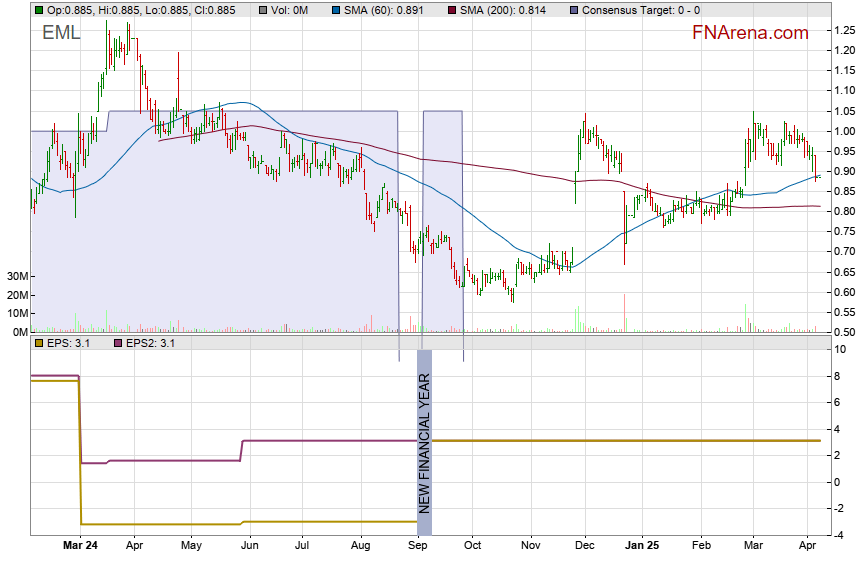Select the NEW FINANCIAL YEAR marker bar
Image resolution: width=859 pixels, height=566 pixels.
coord(424,441)
